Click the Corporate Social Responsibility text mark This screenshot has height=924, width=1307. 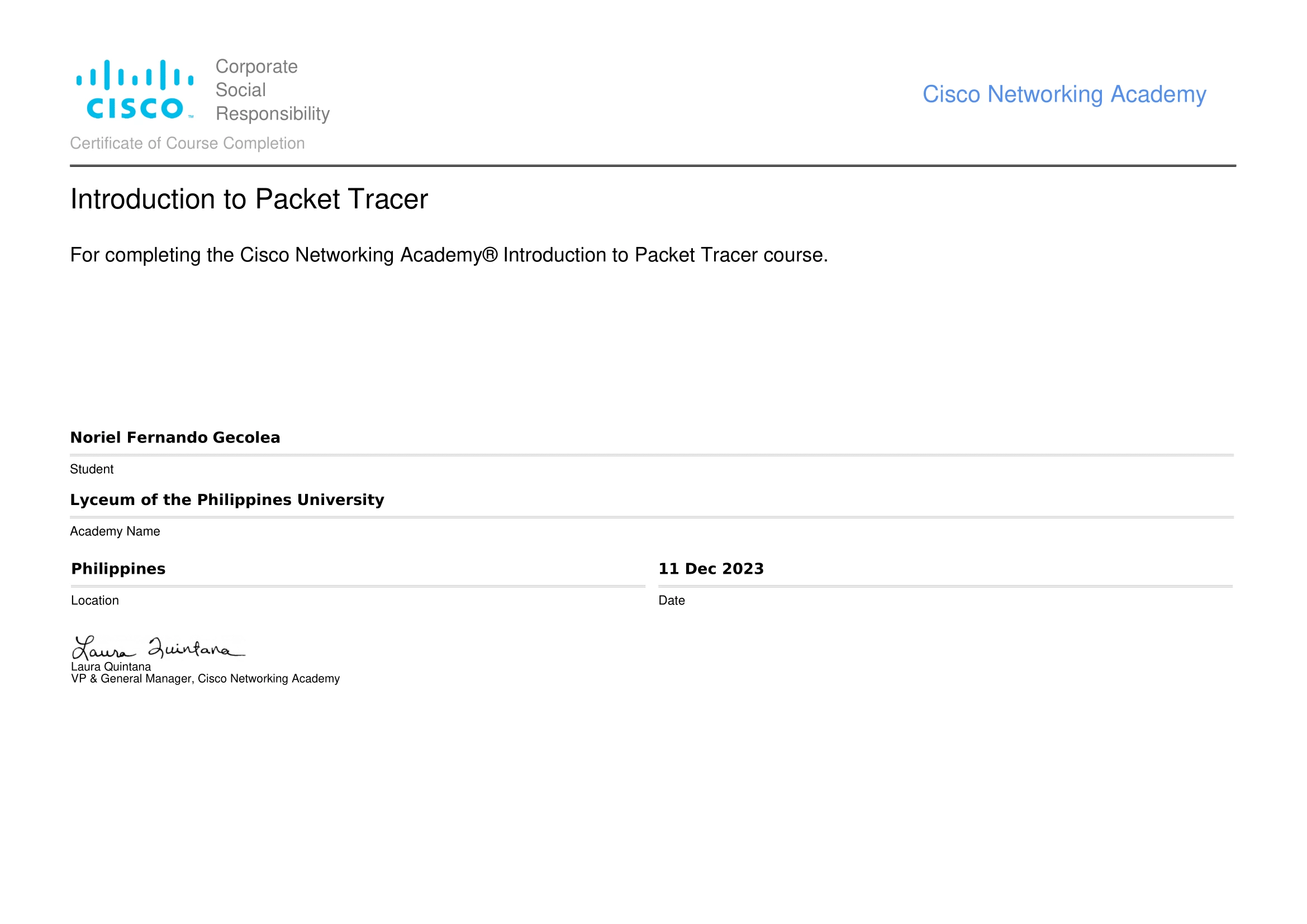click(x=272, y=90)
